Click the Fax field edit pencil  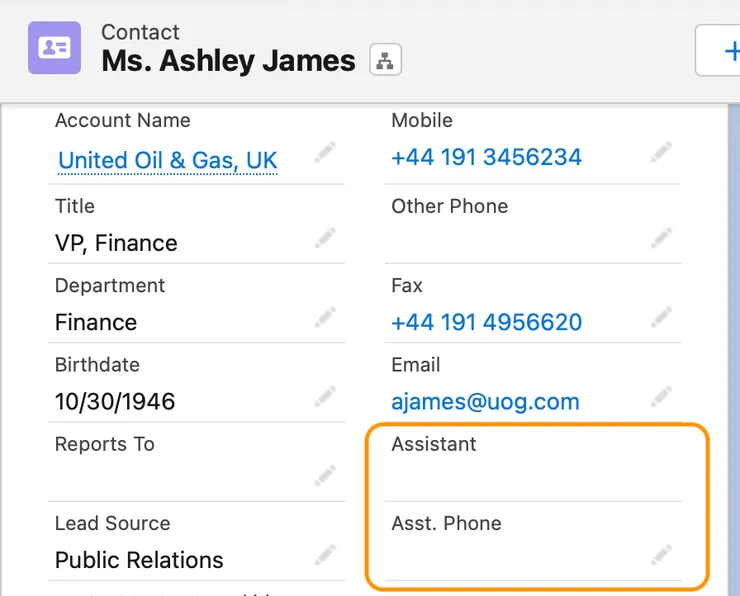coord(661,317)
